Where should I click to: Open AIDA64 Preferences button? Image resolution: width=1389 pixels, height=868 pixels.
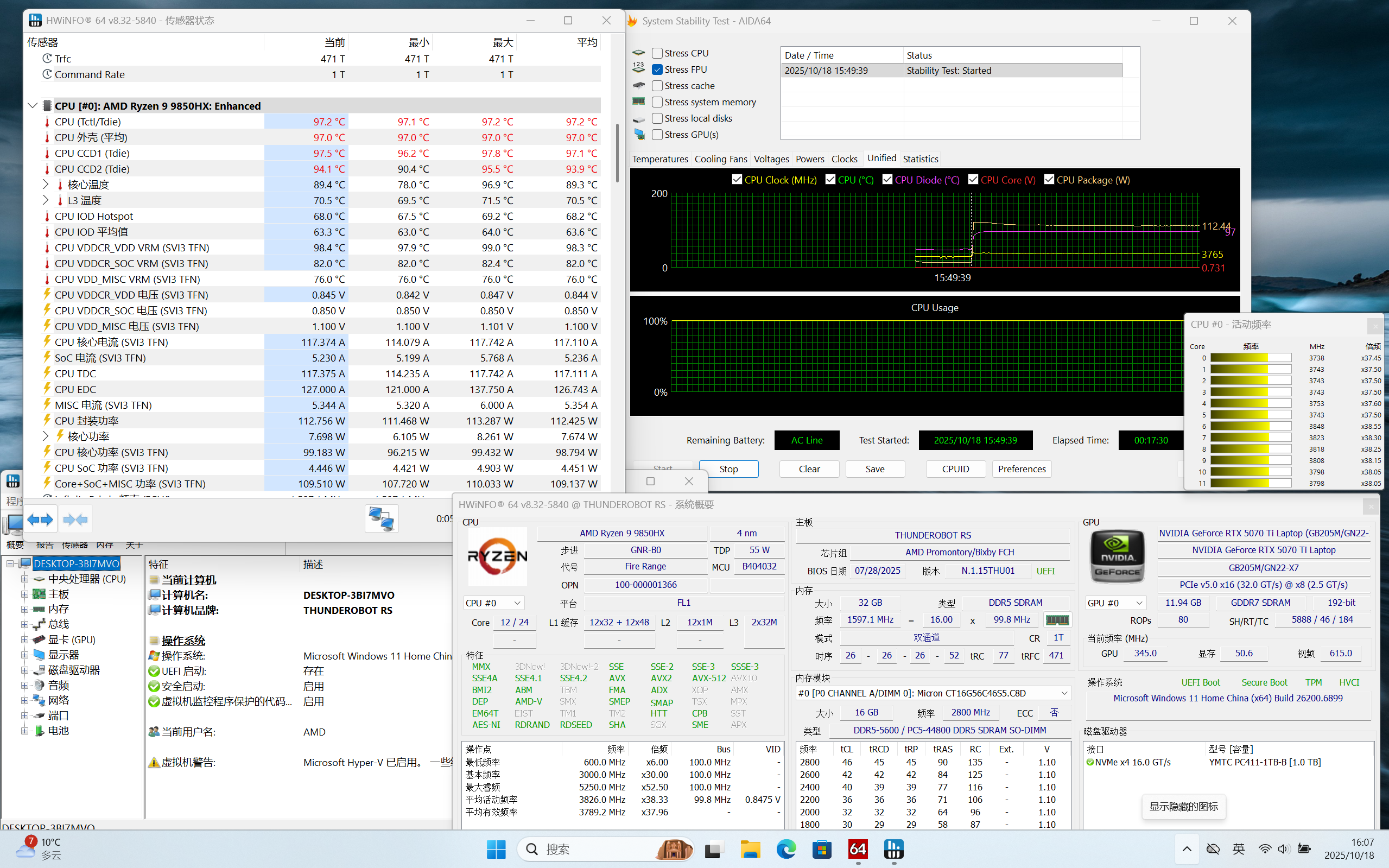[x=1021, y=469]
